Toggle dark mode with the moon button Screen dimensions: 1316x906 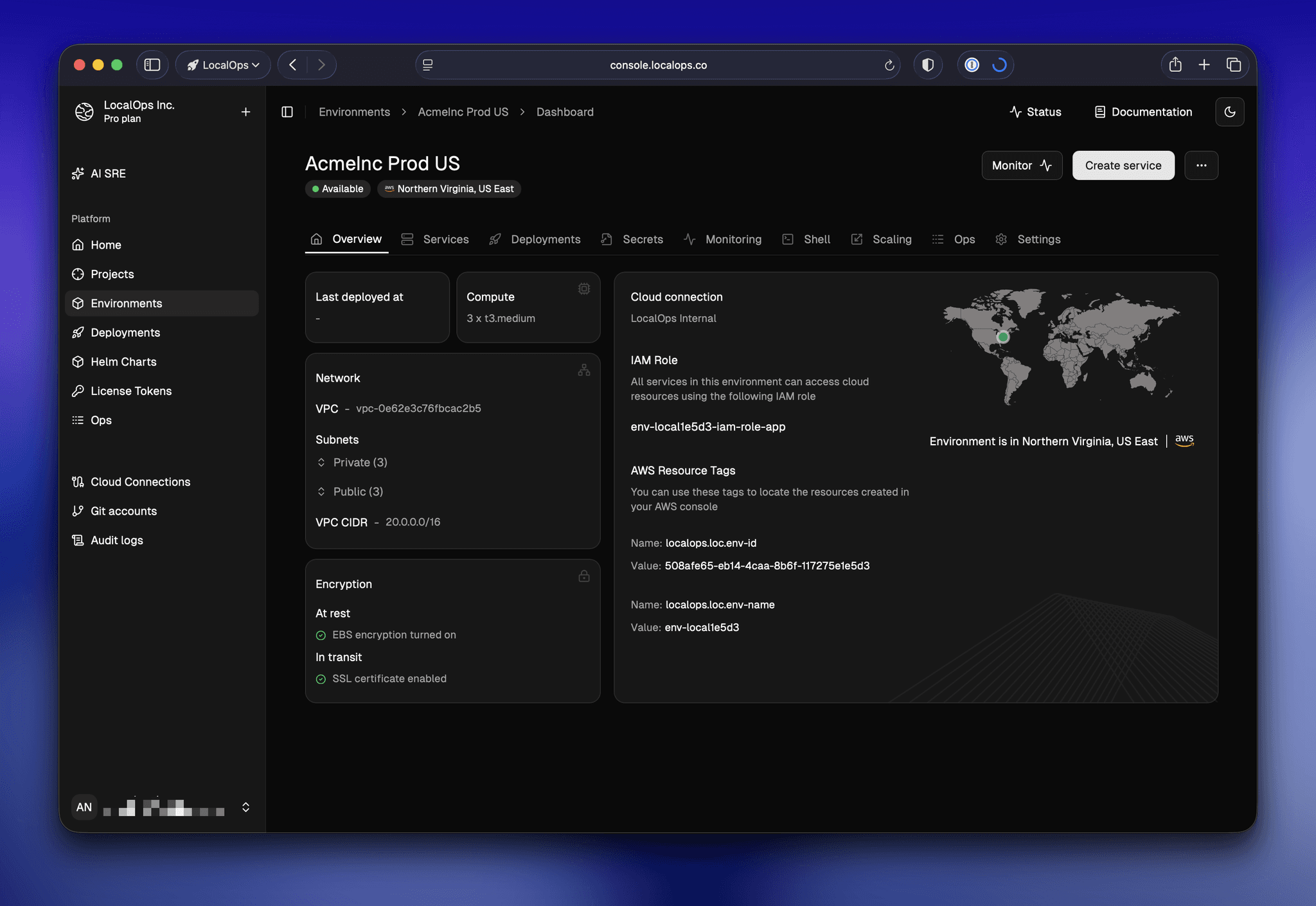(1229, 112)
